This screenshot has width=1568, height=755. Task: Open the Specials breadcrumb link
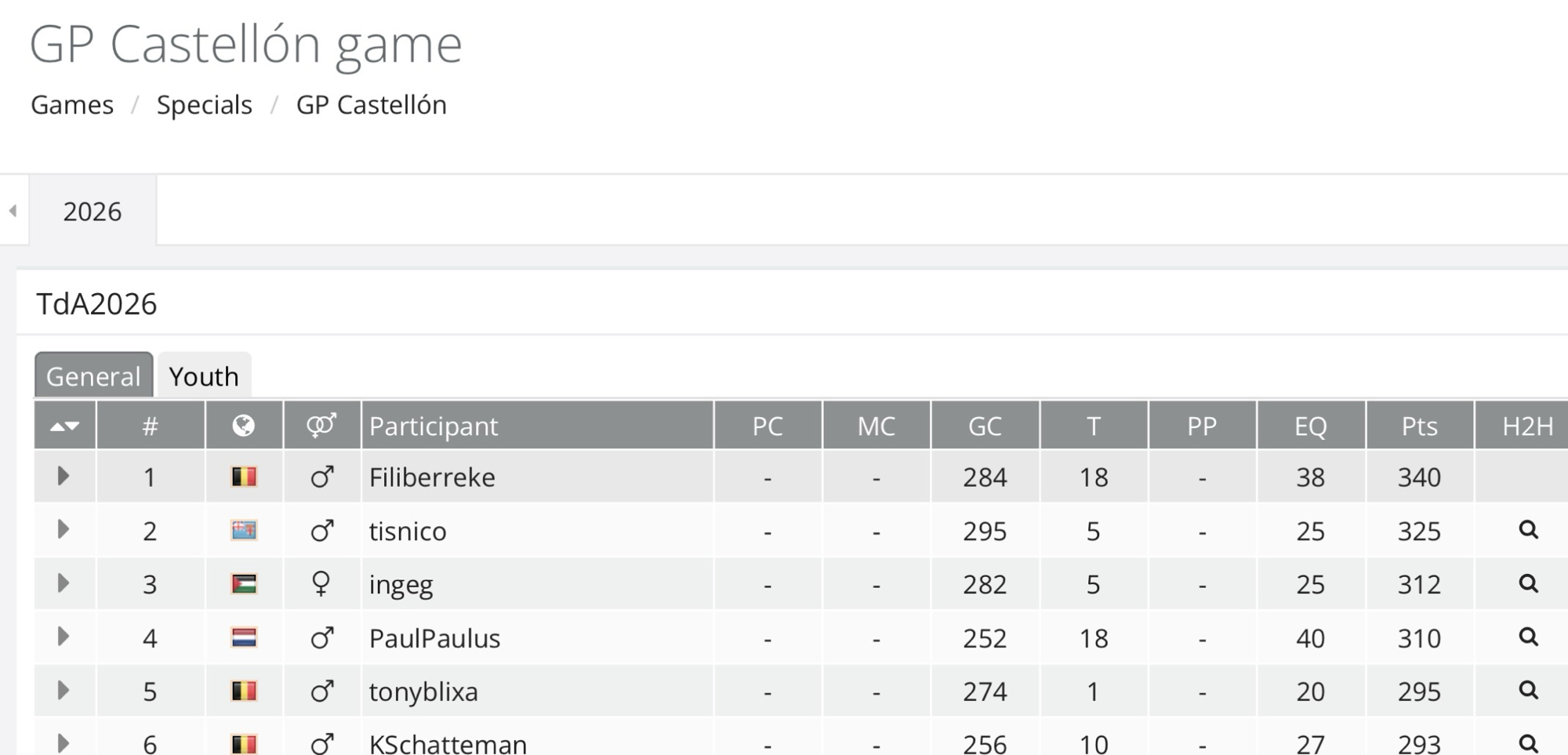click(x=204, y=105)
